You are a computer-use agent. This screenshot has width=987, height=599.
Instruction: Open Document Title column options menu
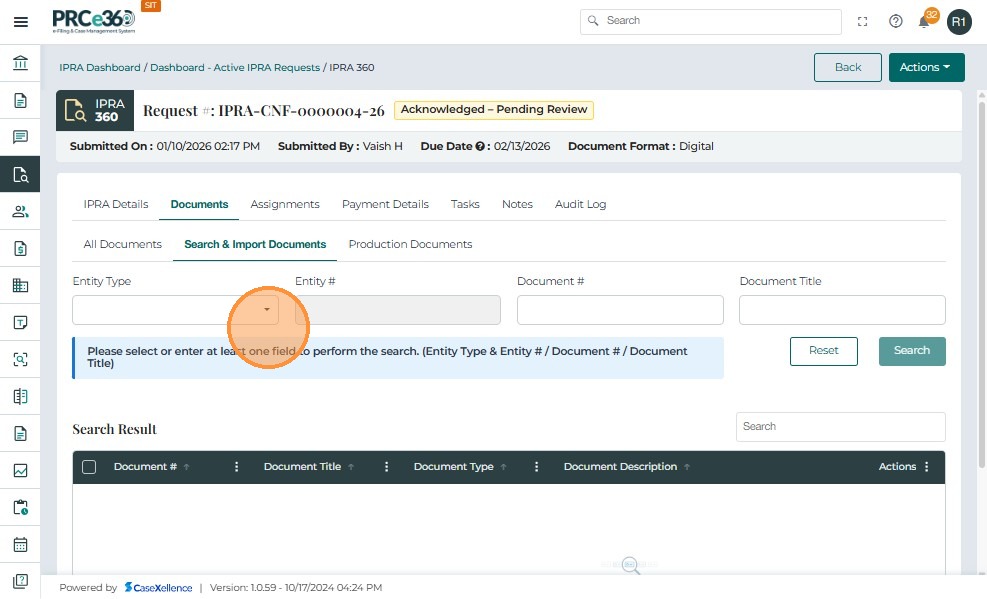pos(386,466)
